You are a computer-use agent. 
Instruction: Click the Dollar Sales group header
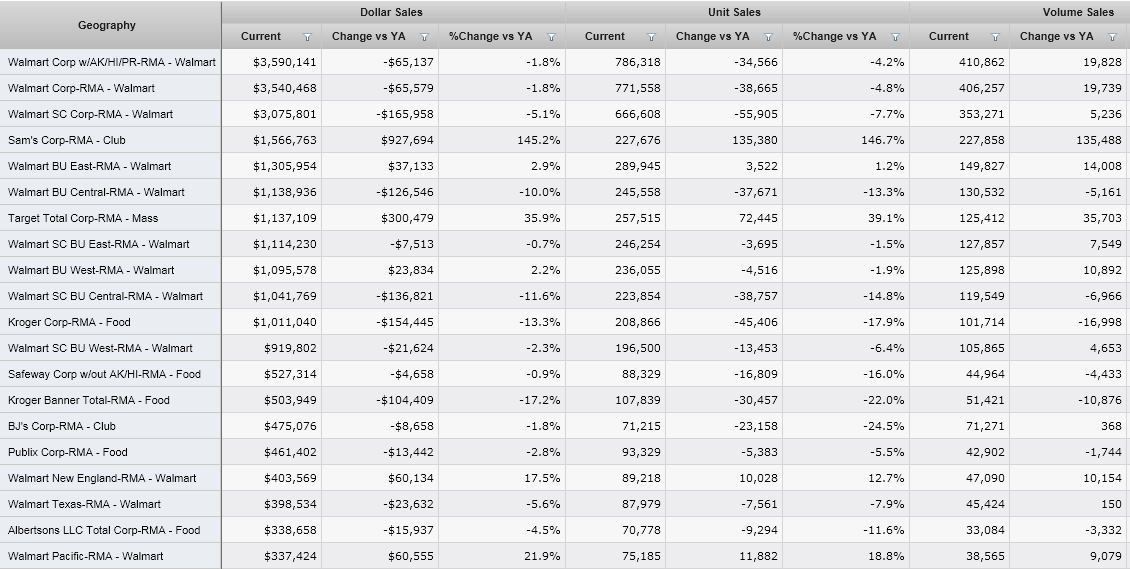coord(391,12)
